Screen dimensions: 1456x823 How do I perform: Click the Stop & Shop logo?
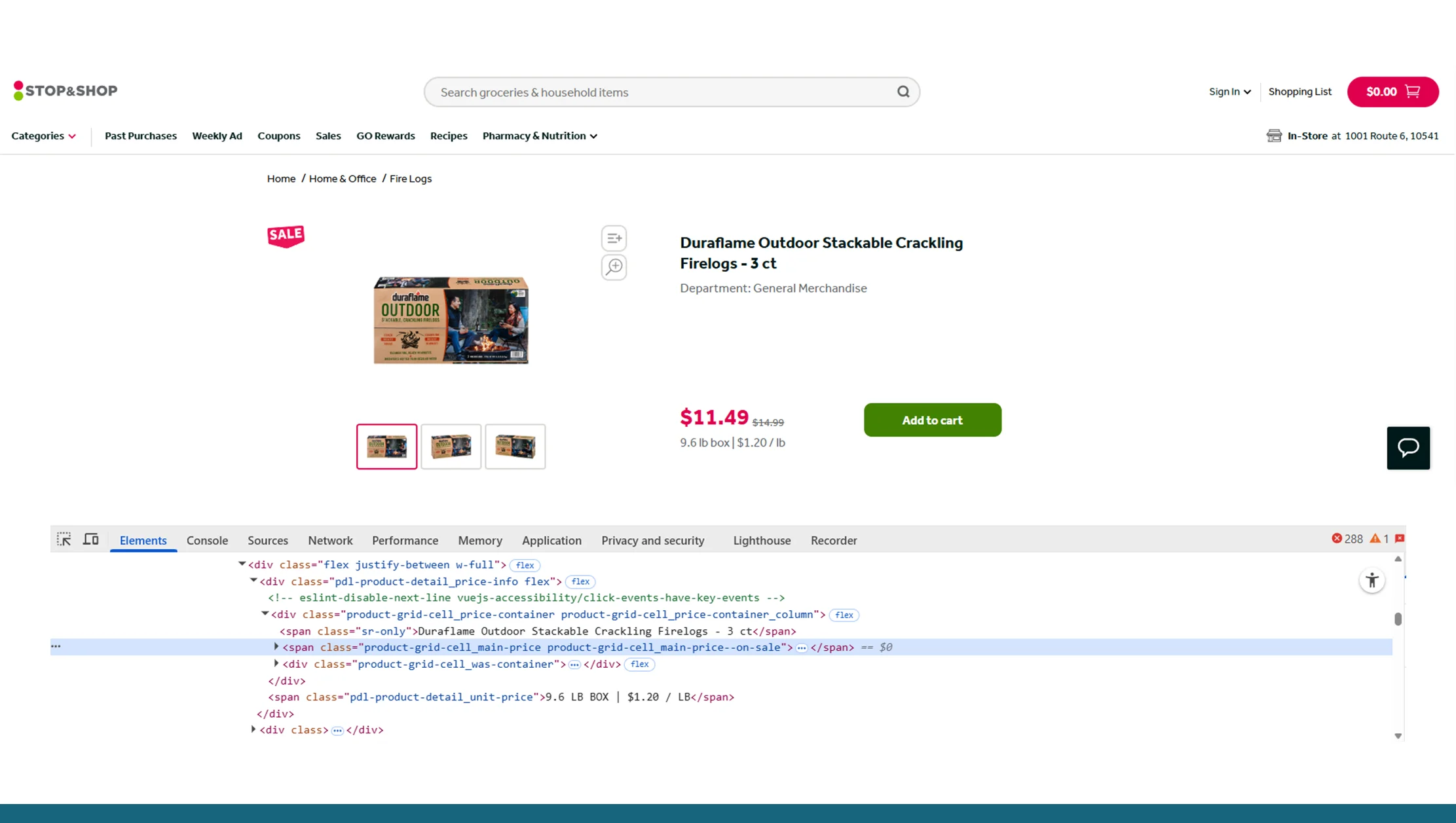[65, 90]
